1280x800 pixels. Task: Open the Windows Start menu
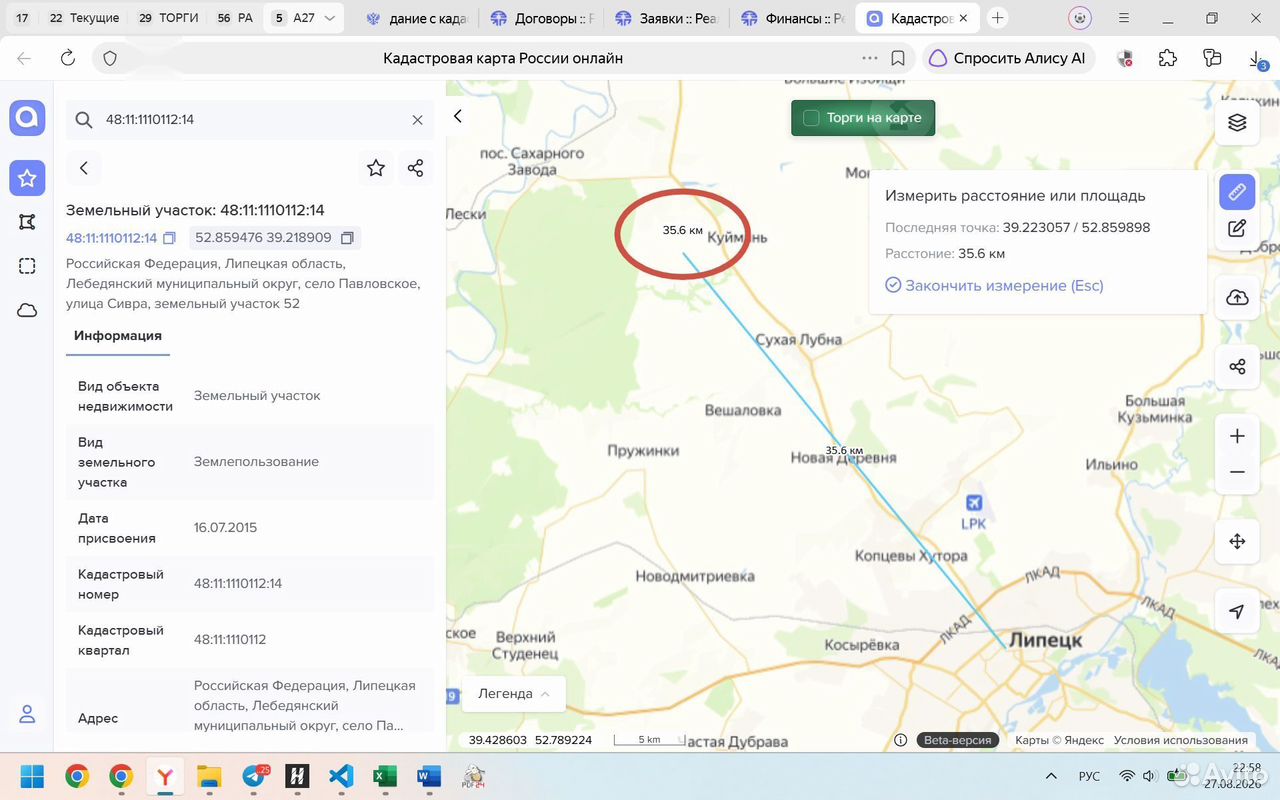pyautogui.click(x=32, y=776)
